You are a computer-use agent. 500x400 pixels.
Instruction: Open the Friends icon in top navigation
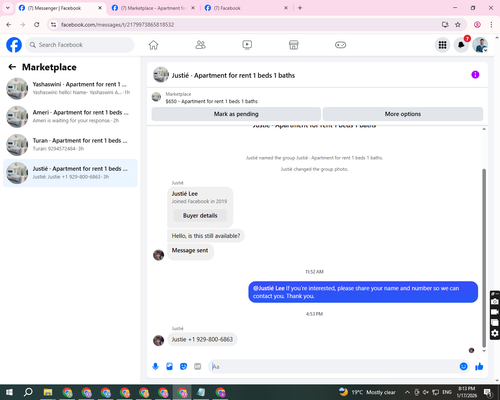[x=200, y=45]
